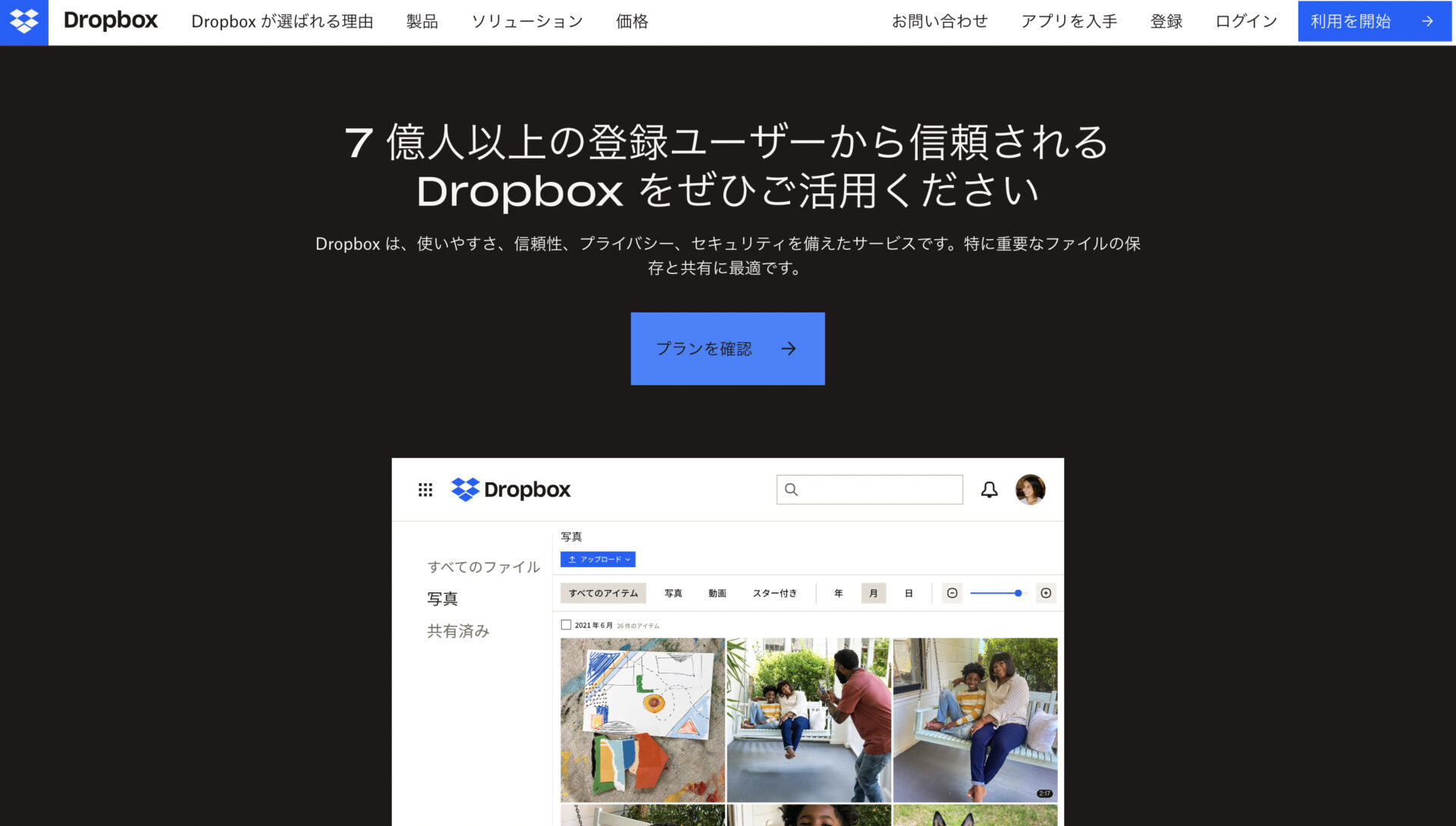Click the Dropbox logo inside the app preview
This screenshot has width=1456, height=826.
point(511,489)
